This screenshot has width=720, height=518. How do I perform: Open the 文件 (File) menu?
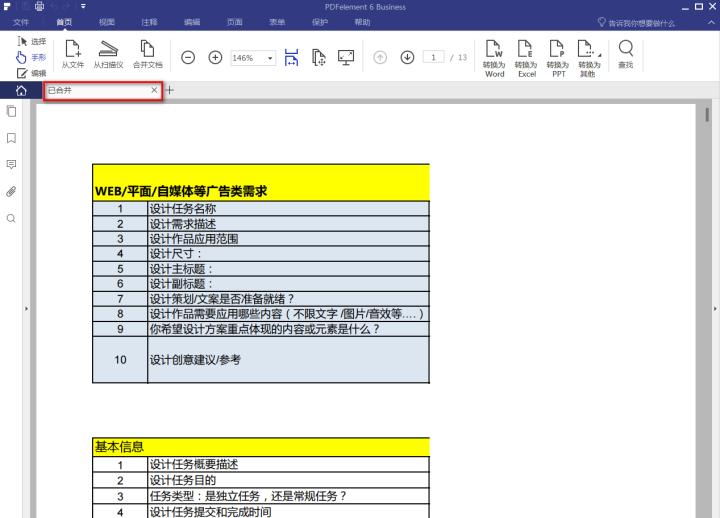click(x=21, y=22)
